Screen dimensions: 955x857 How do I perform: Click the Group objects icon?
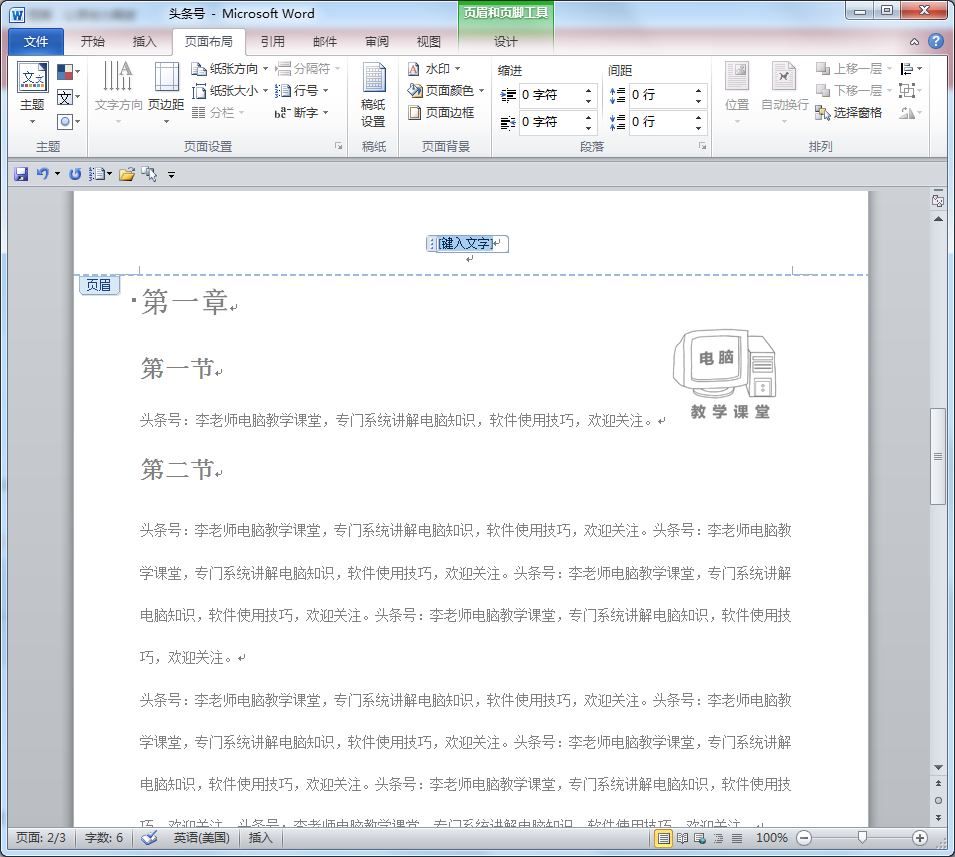(910, 91)
